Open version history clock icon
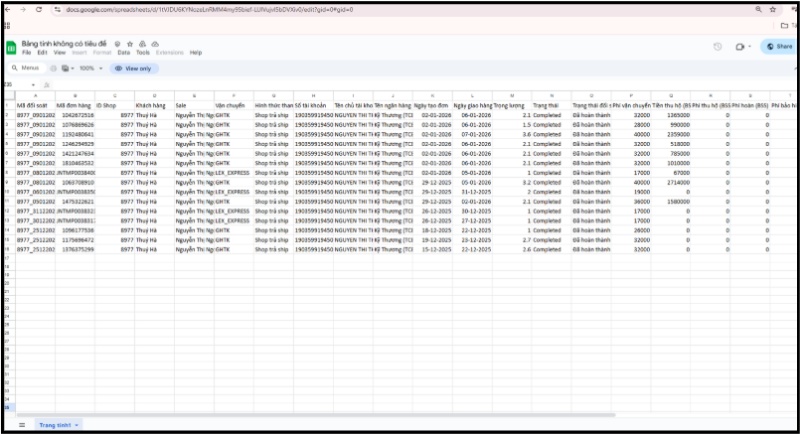 pyautogui.click(x=717, y=46)
